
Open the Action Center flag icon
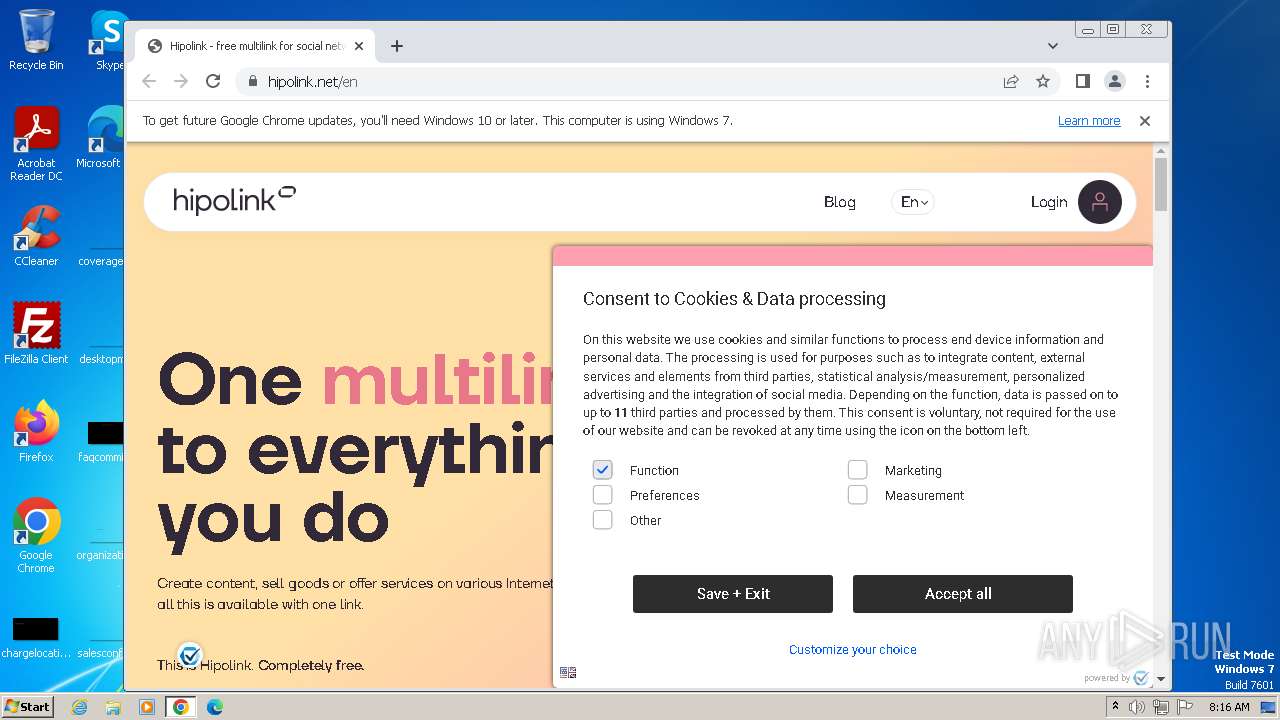(1184, 707)
